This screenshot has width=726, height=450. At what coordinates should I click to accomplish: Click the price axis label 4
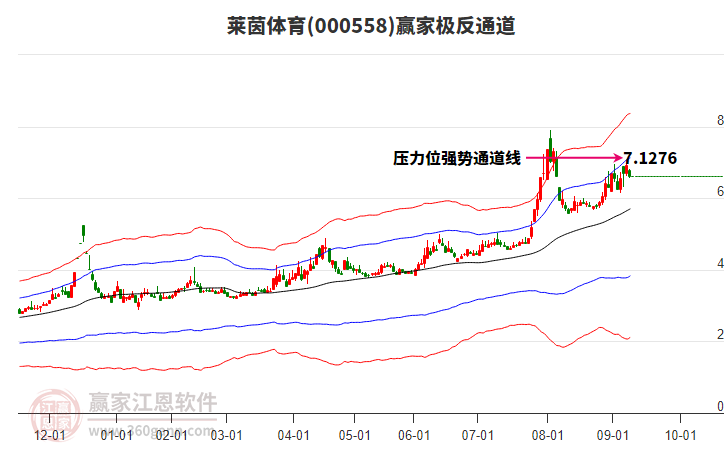click(x=720, y=263)
